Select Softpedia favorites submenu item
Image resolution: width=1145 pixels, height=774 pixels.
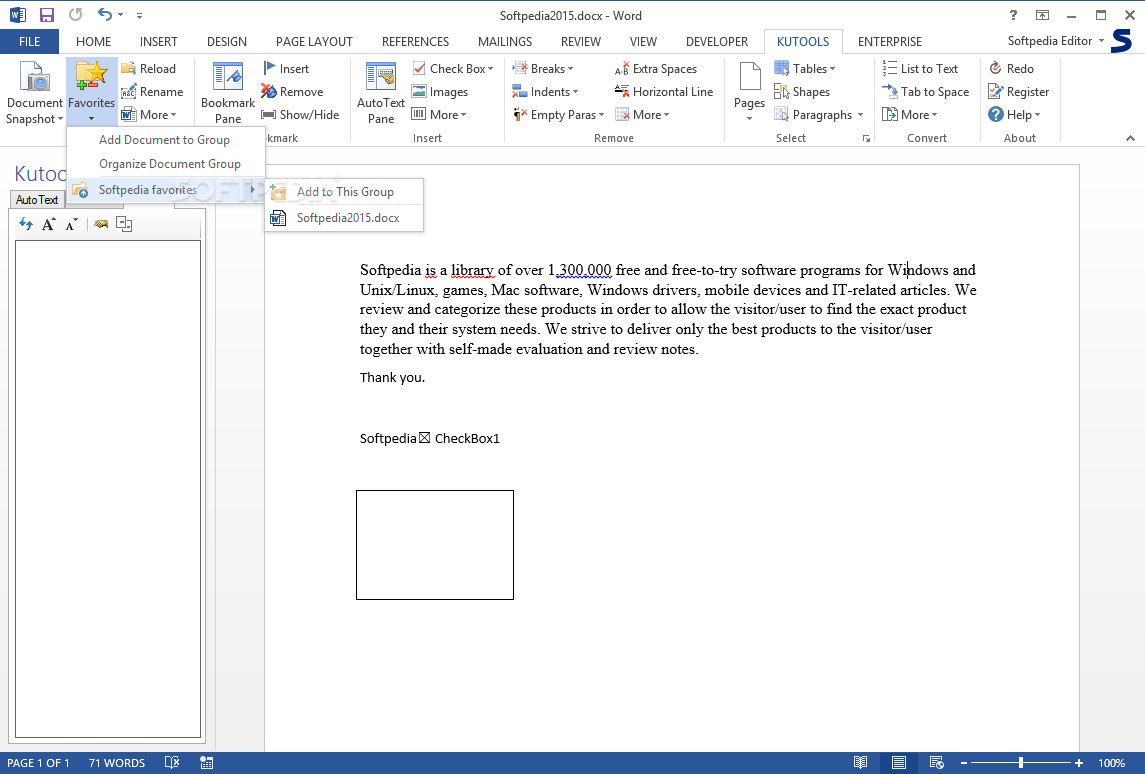(x=164, y=190)
